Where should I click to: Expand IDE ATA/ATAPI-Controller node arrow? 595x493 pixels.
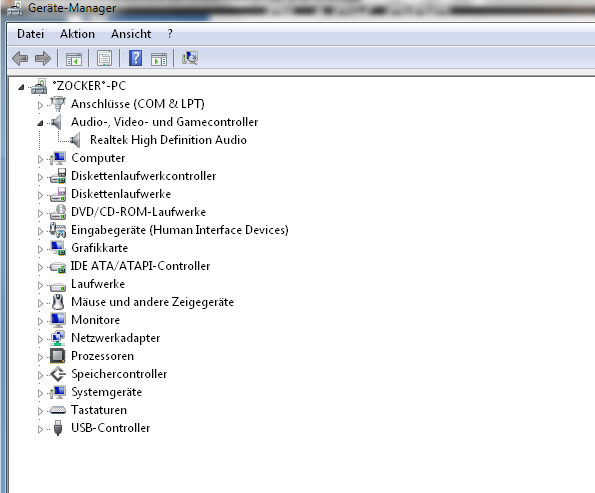pos(40,267)
